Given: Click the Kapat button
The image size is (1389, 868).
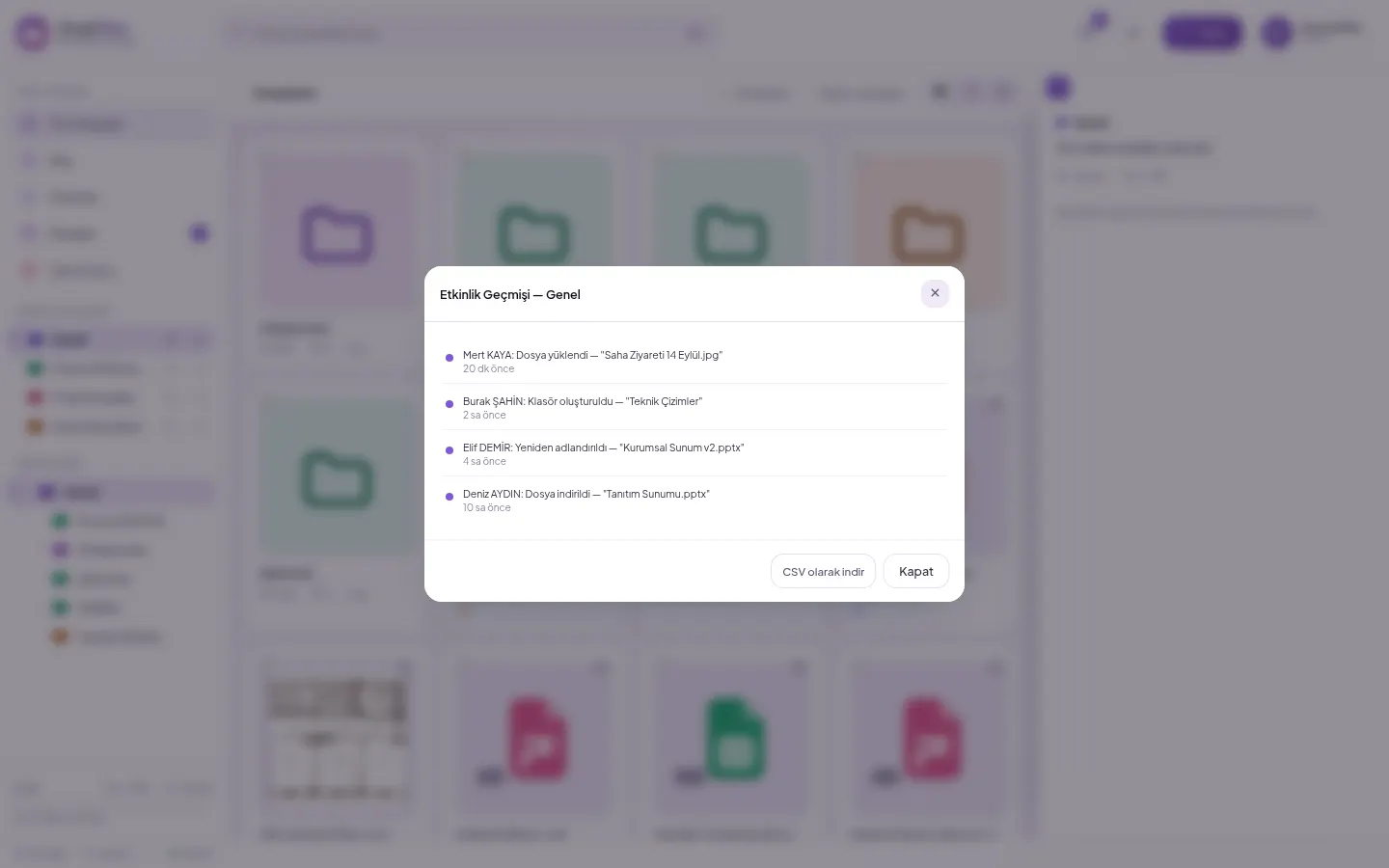Looking at the screenshot, I should click(915, 571).
